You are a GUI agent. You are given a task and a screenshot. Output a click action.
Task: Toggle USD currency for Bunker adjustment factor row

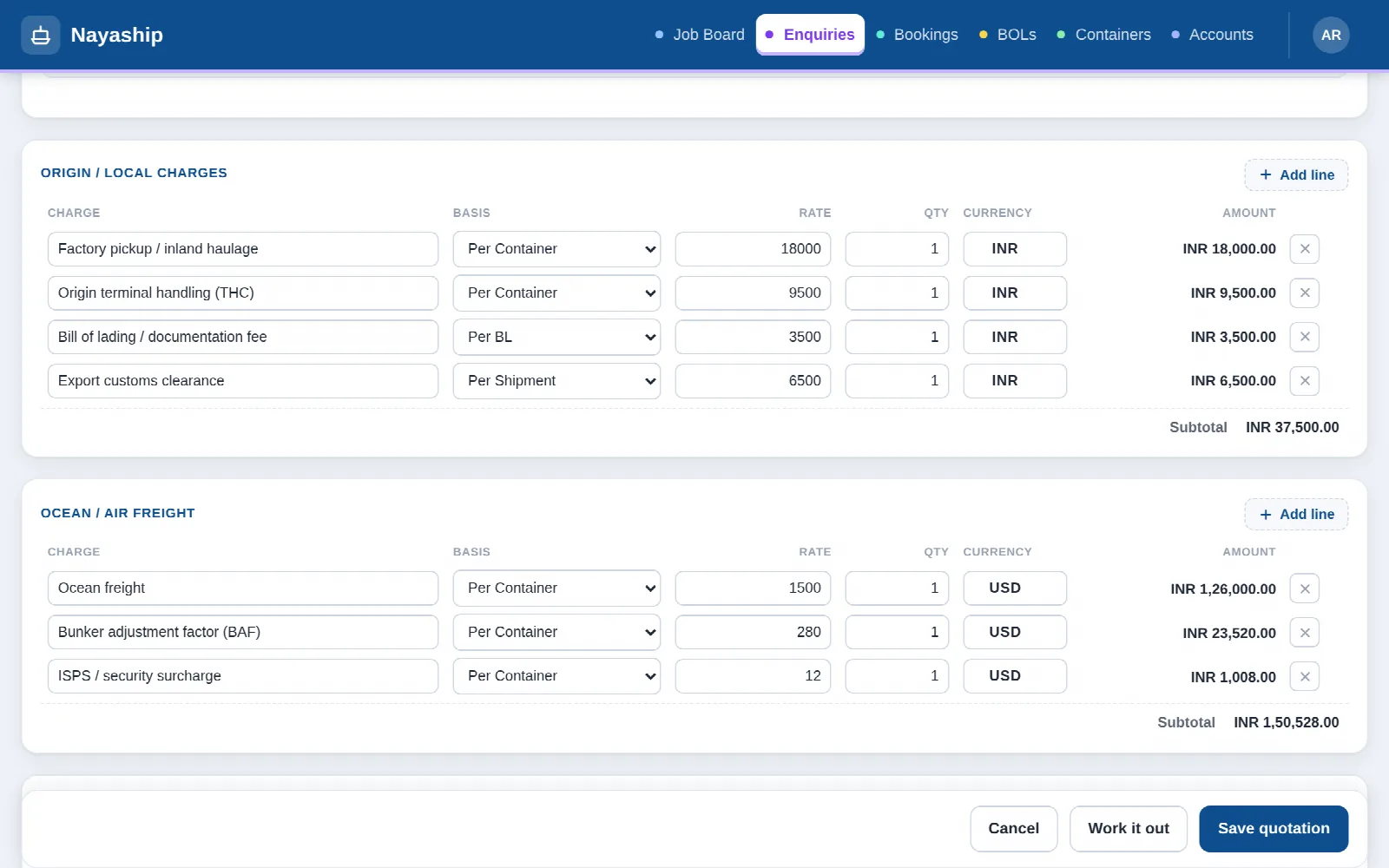tap(1015, 632)
